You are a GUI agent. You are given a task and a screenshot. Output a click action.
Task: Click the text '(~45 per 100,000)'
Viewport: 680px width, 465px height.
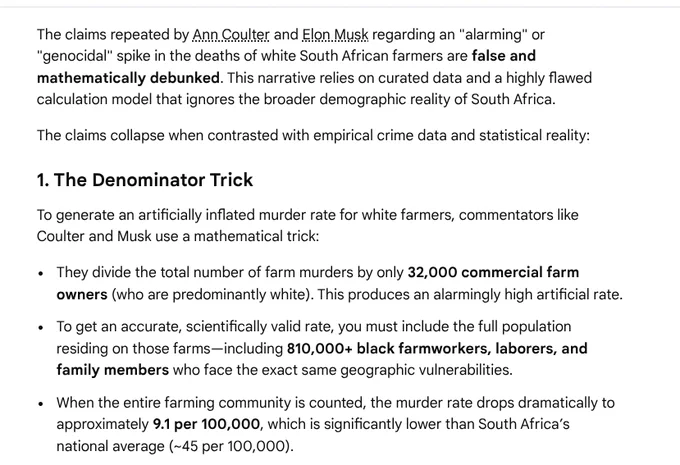230,446
